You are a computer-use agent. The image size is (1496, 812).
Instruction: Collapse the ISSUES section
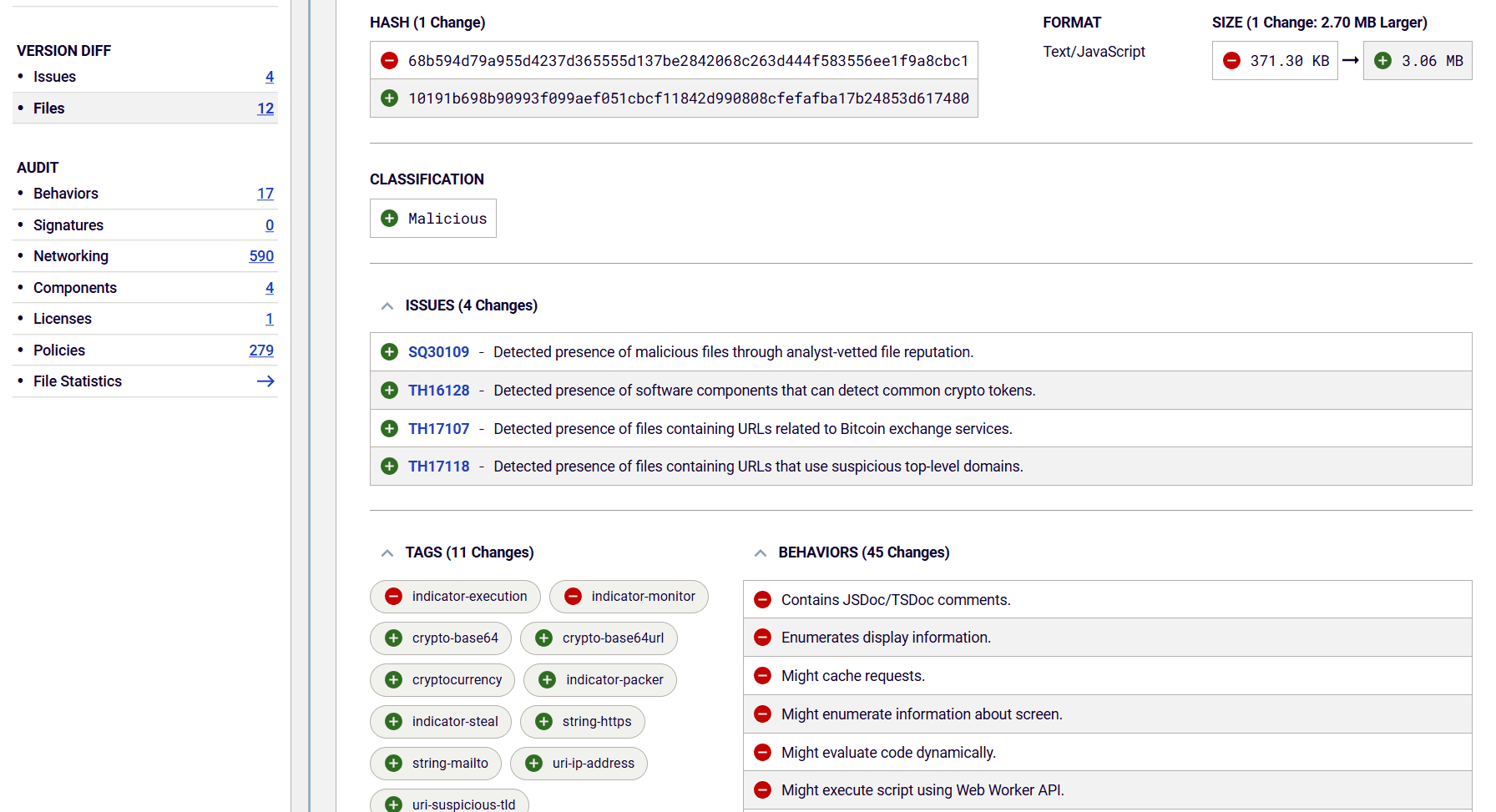pyautogui.click(x=387, y=306)
